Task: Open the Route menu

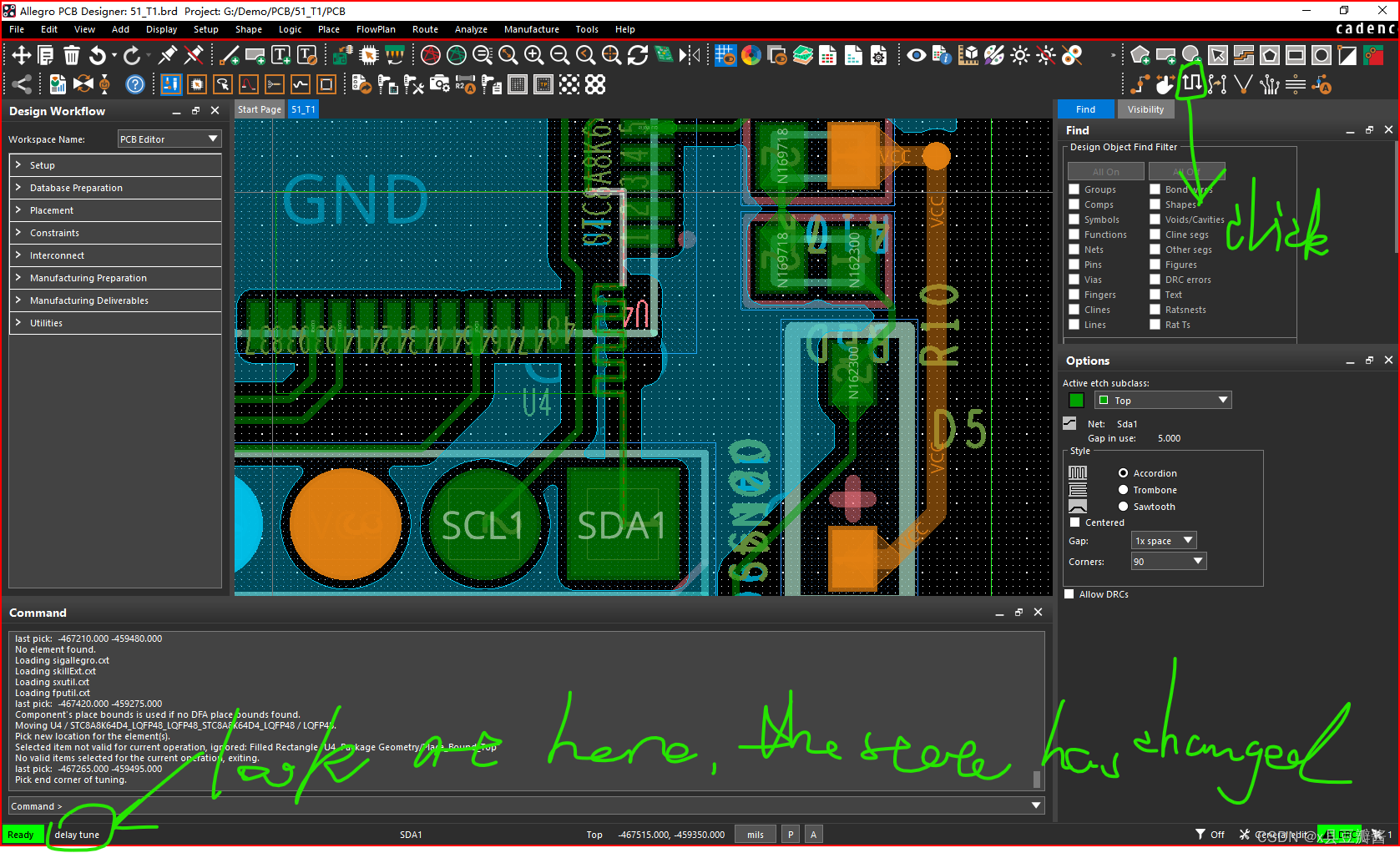Action: click(x=425, y=29)
